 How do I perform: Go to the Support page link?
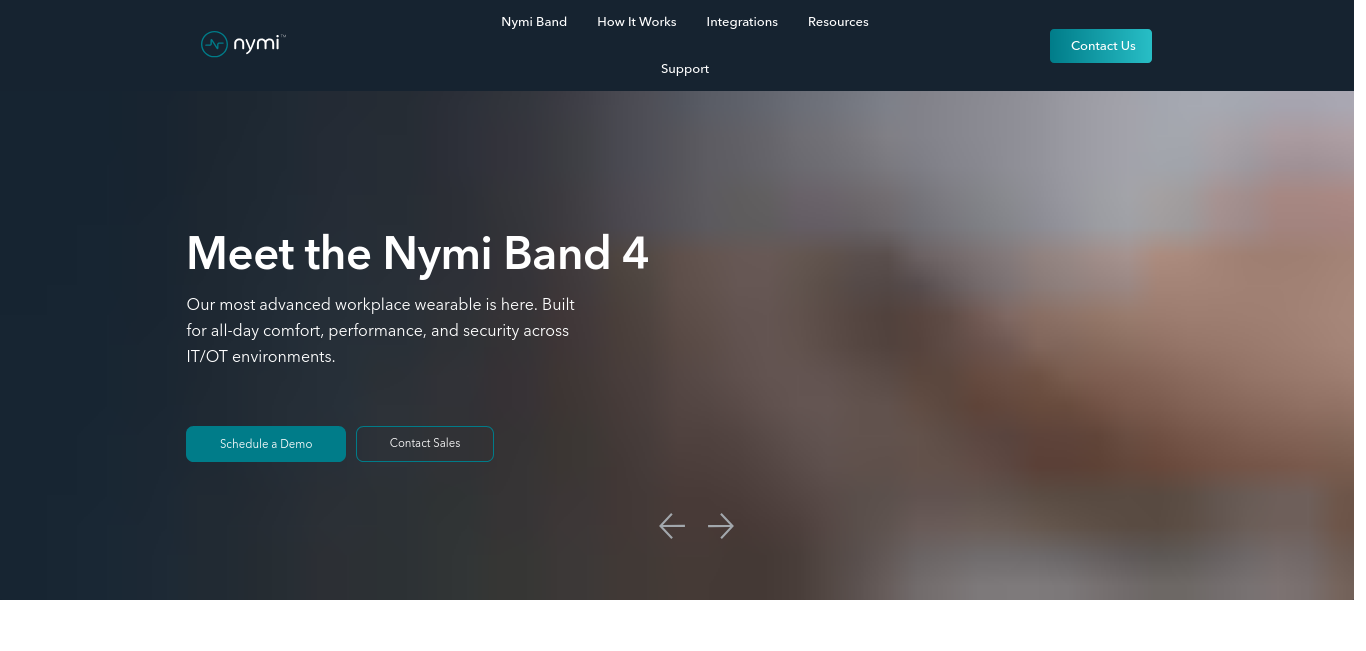[x=685, y=69]
